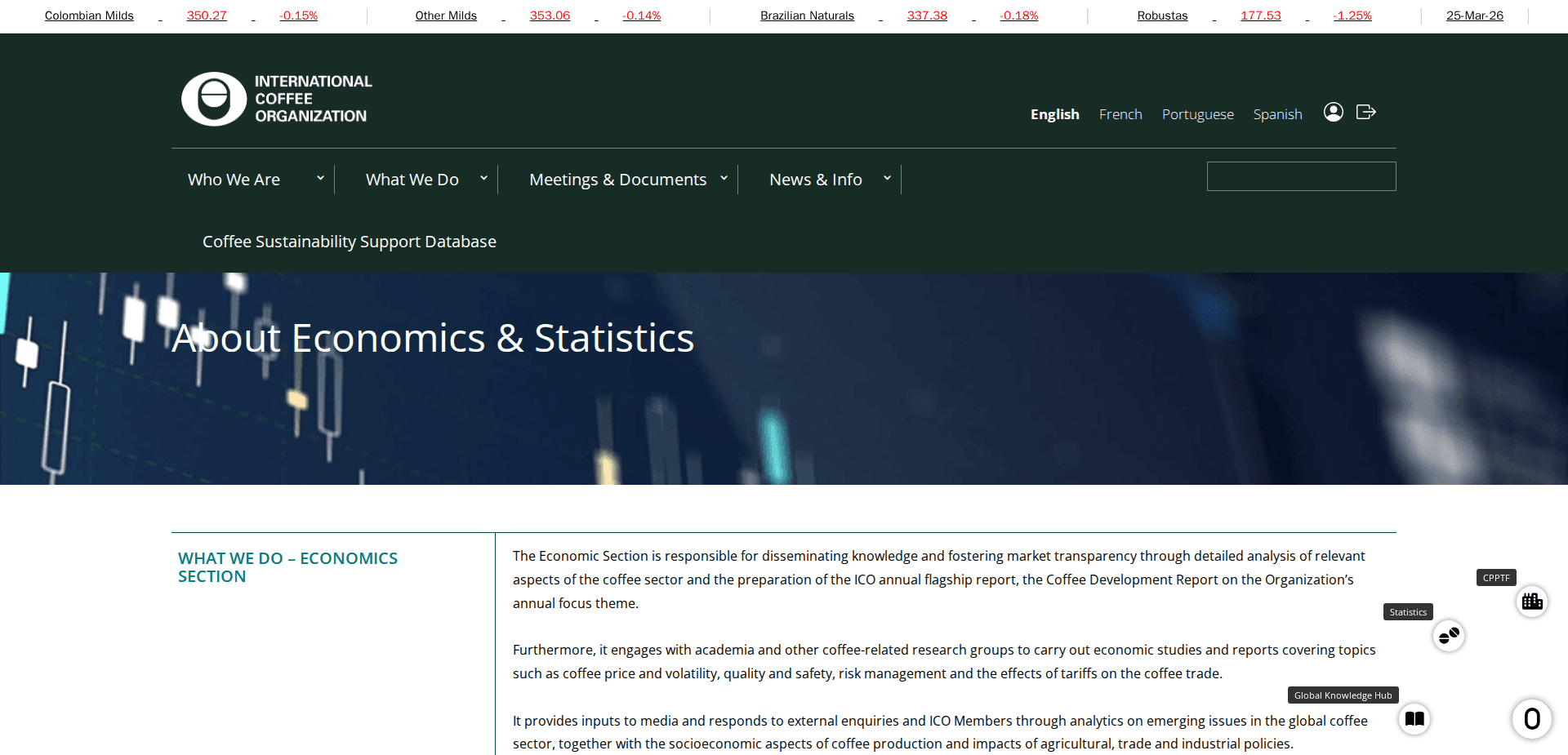Click the Brazilian Naturals link
Image resolution: width=1568 pixels, height=755 pixels.
point(807,15)
